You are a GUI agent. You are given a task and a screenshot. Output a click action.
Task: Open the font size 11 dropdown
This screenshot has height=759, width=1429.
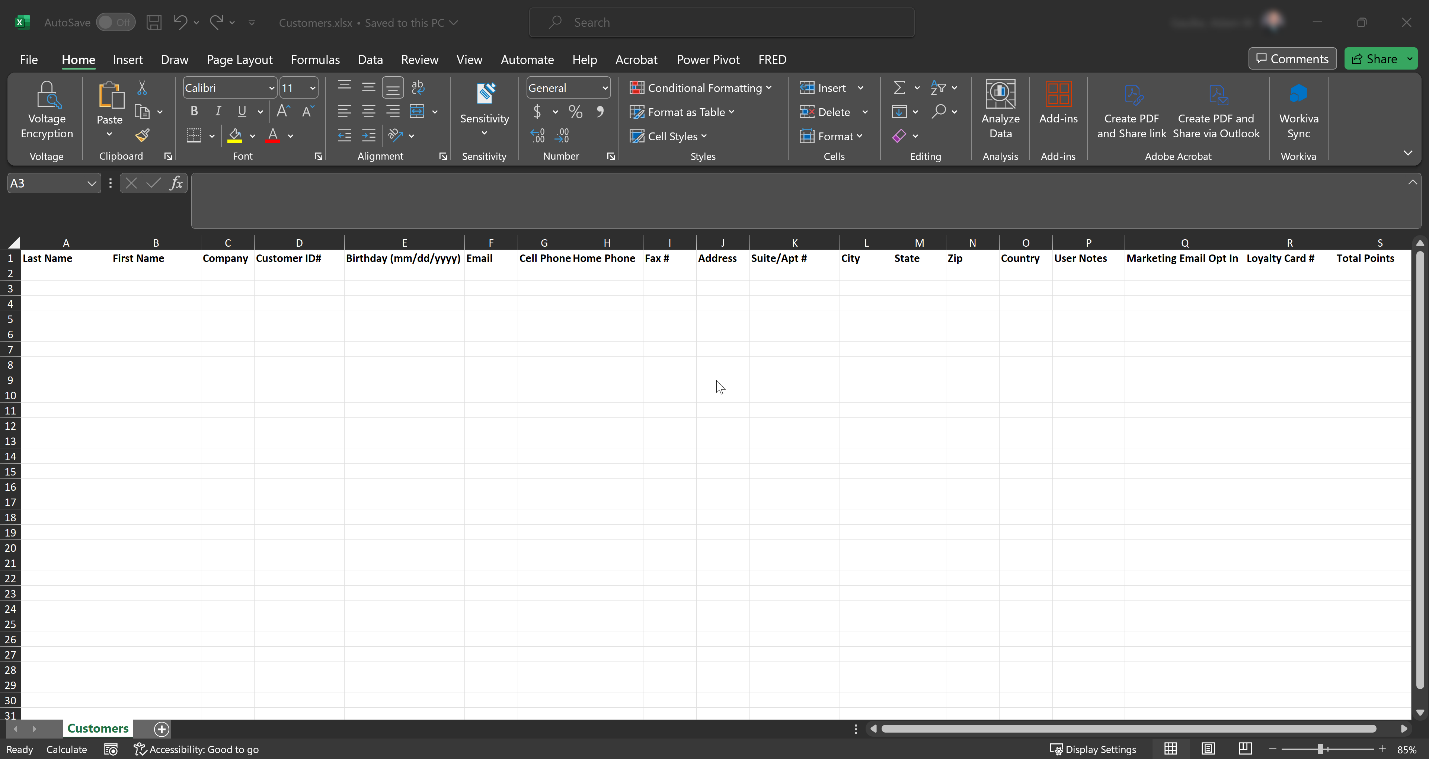(313, 88)
